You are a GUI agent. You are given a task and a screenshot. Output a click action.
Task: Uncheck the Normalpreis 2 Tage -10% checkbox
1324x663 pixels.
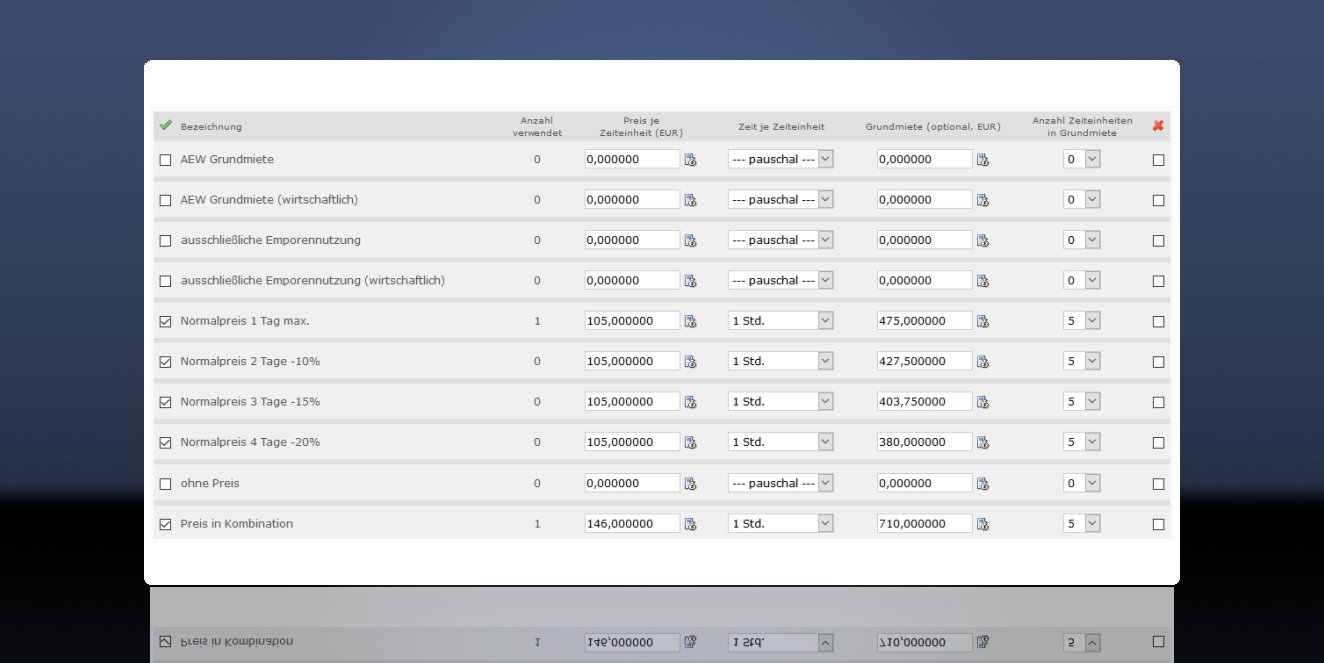pos(166,362)
